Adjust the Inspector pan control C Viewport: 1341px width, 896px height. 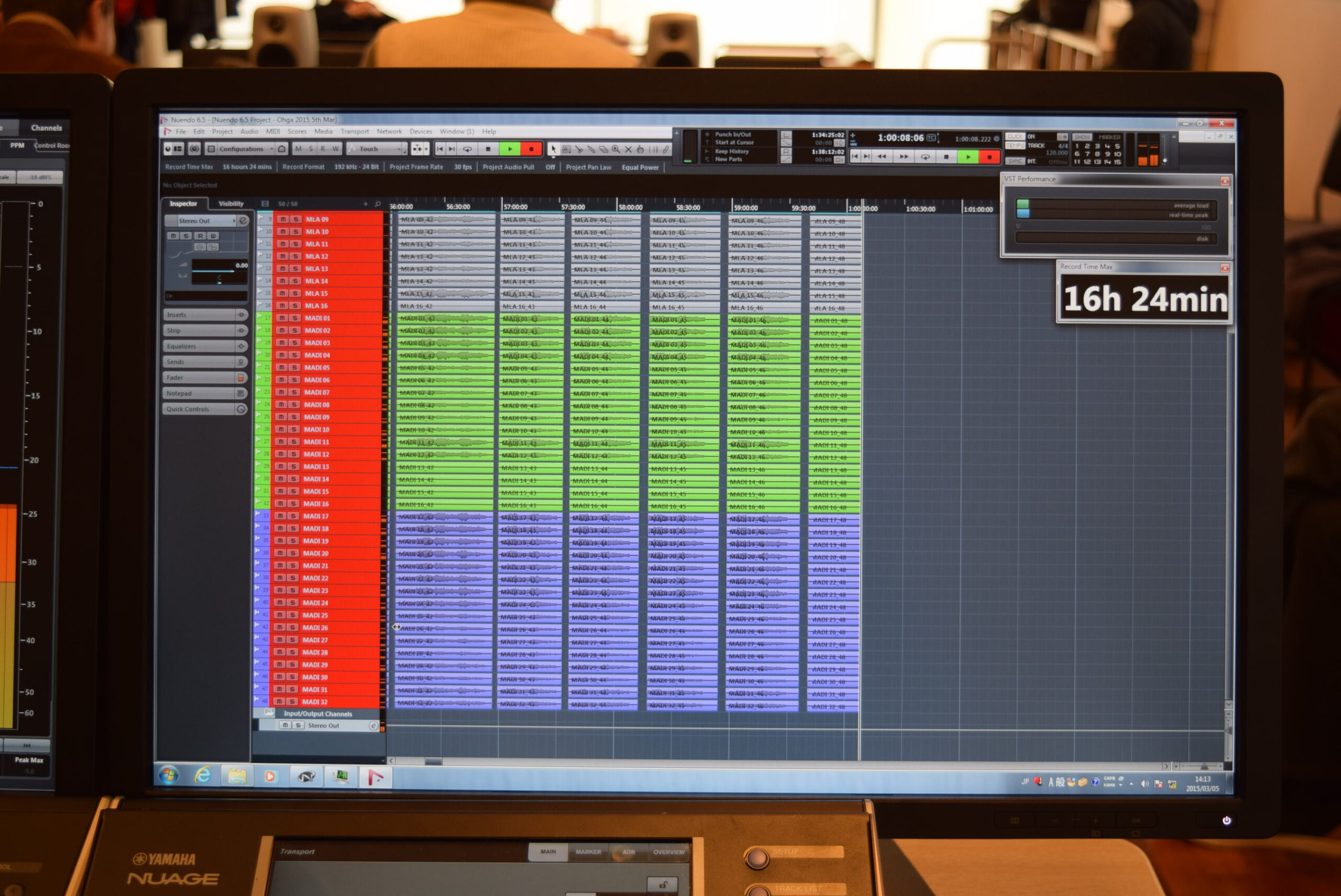(219, 280)
